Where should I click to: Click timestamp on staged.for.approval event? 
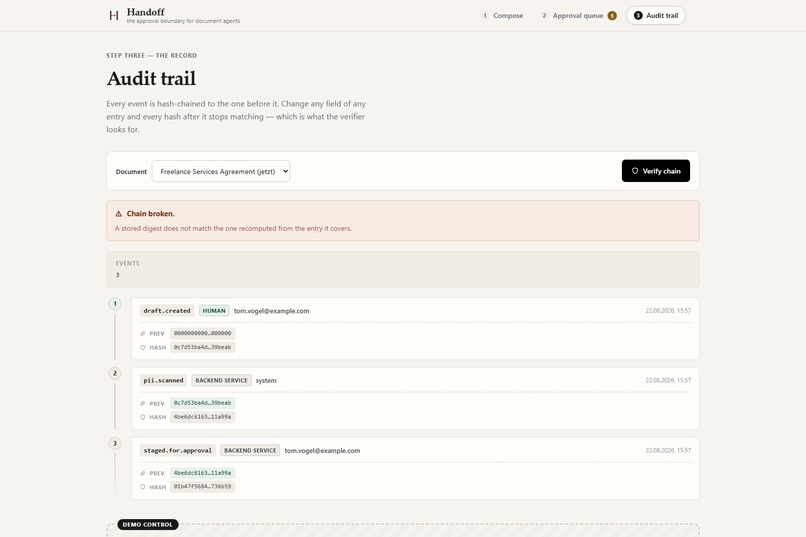coord(668,450)
